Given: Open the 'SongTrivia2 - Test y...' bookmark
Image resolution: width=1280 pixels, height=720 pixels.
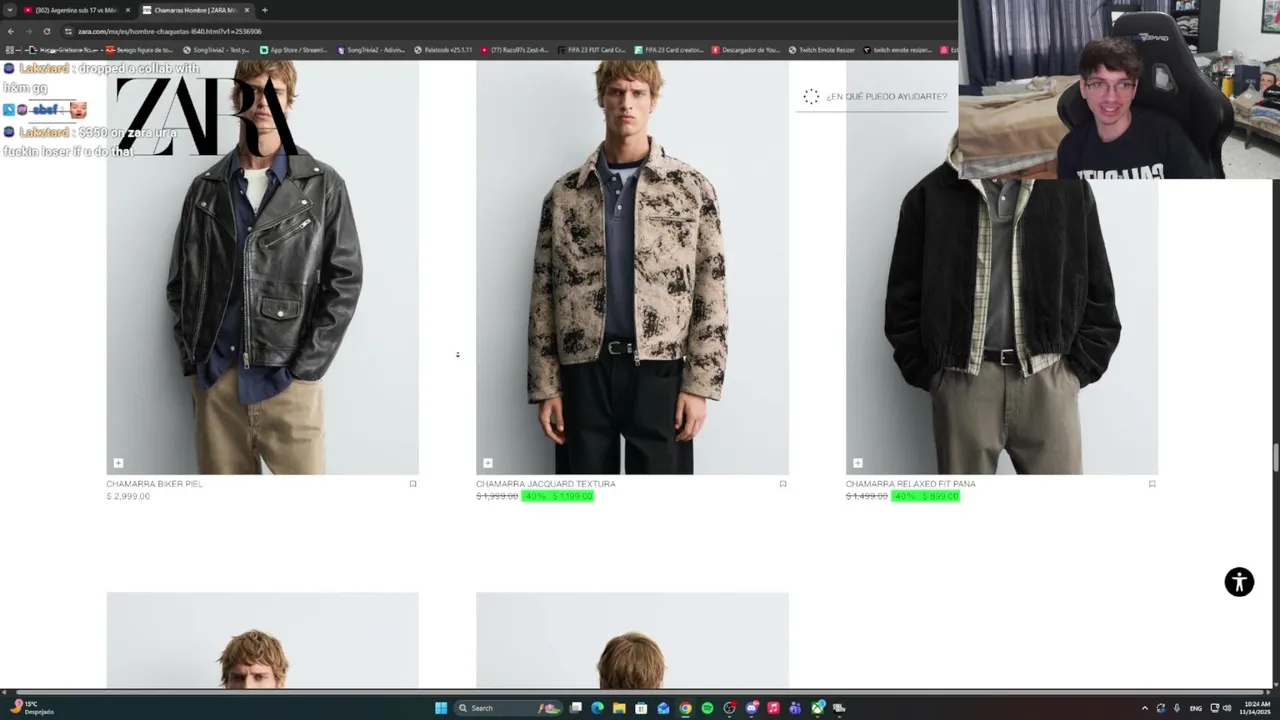Looking at the screenshot, I should (216, 50).
